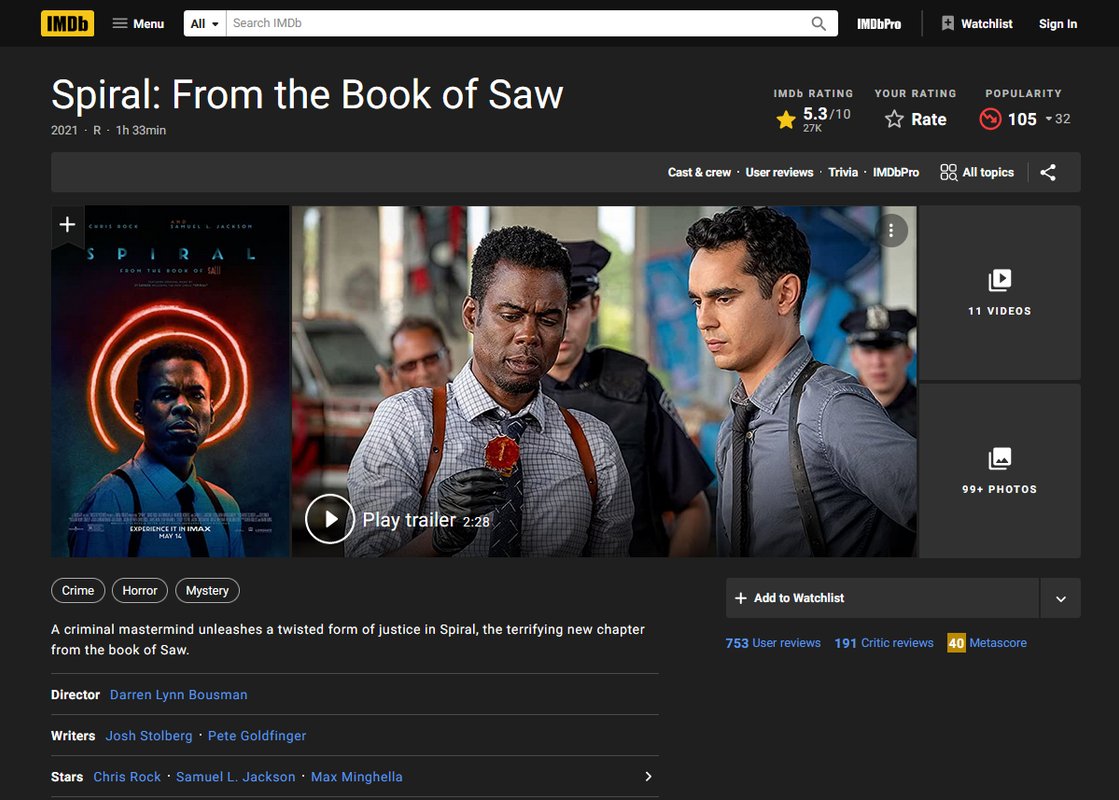Open the trailer's three-dot options
This screenshot has height=800, width=1119.
point(891,231)
